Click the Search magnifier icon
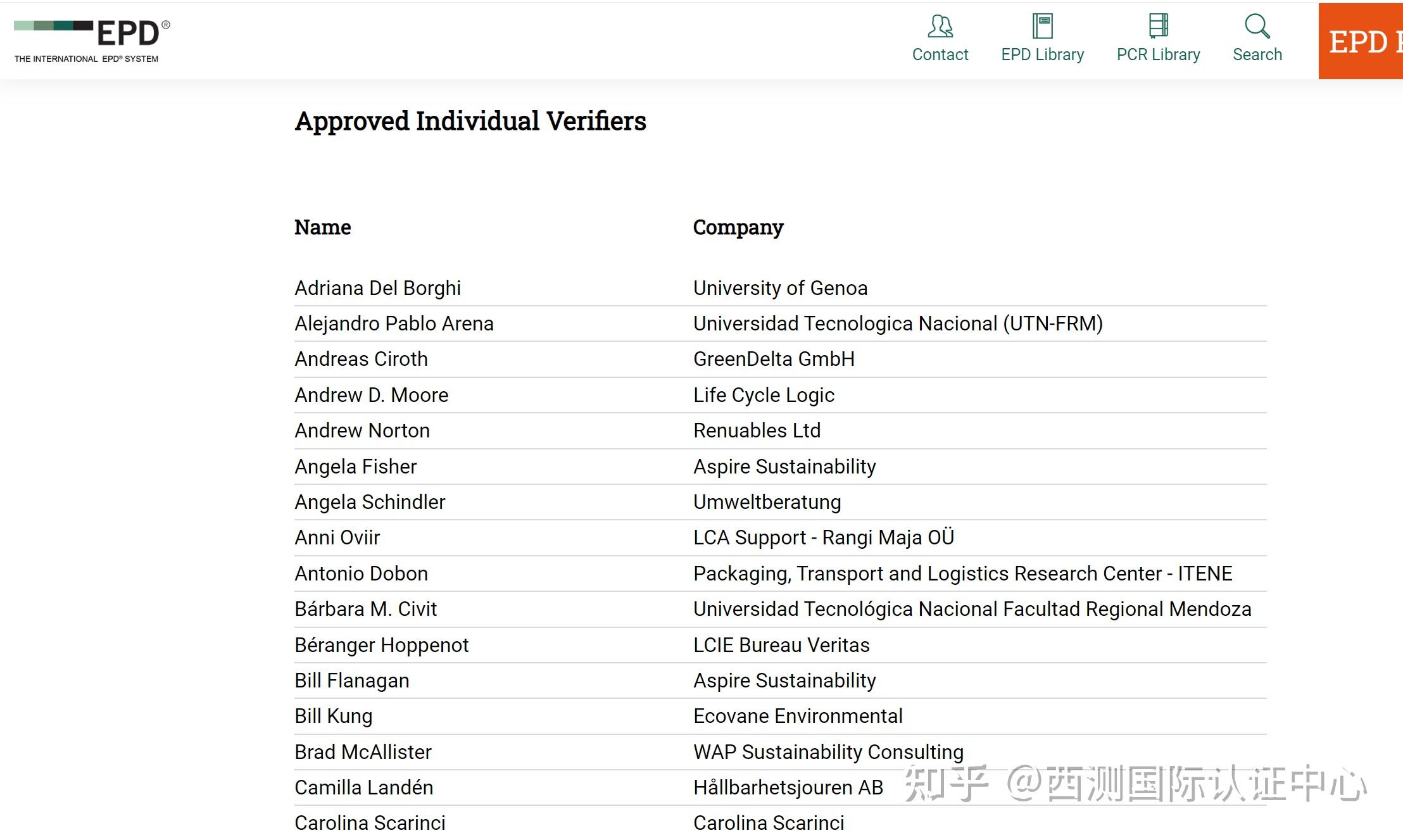Viewport: 1403px width, 840px height. pyautogui.click(x=1257, y=27)
